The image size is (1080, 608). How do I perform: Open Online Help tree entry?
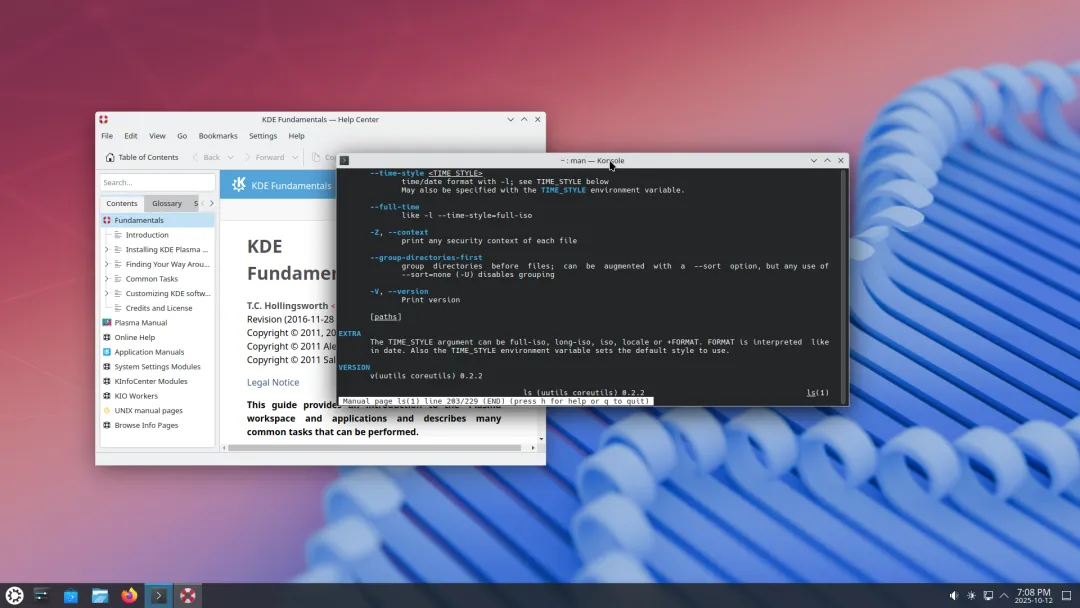(x=134, y=337)
